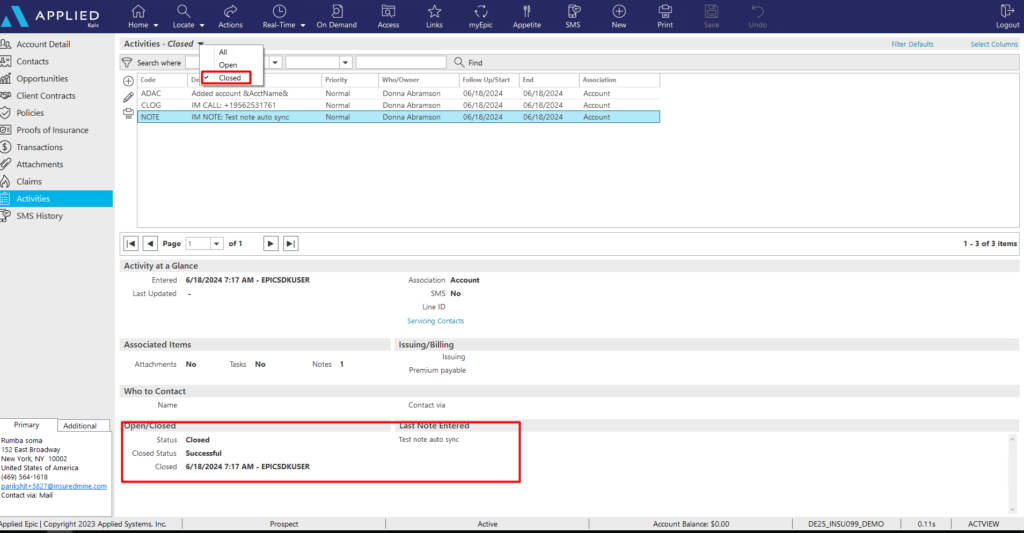Click the search text input field

(401, 62)
